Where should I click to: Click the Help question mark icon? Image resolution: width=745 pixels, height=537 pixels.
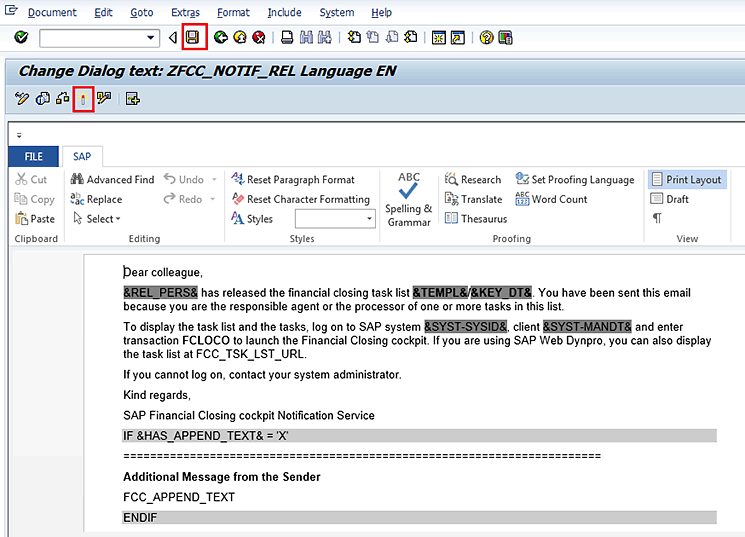(x=486, y=38)
